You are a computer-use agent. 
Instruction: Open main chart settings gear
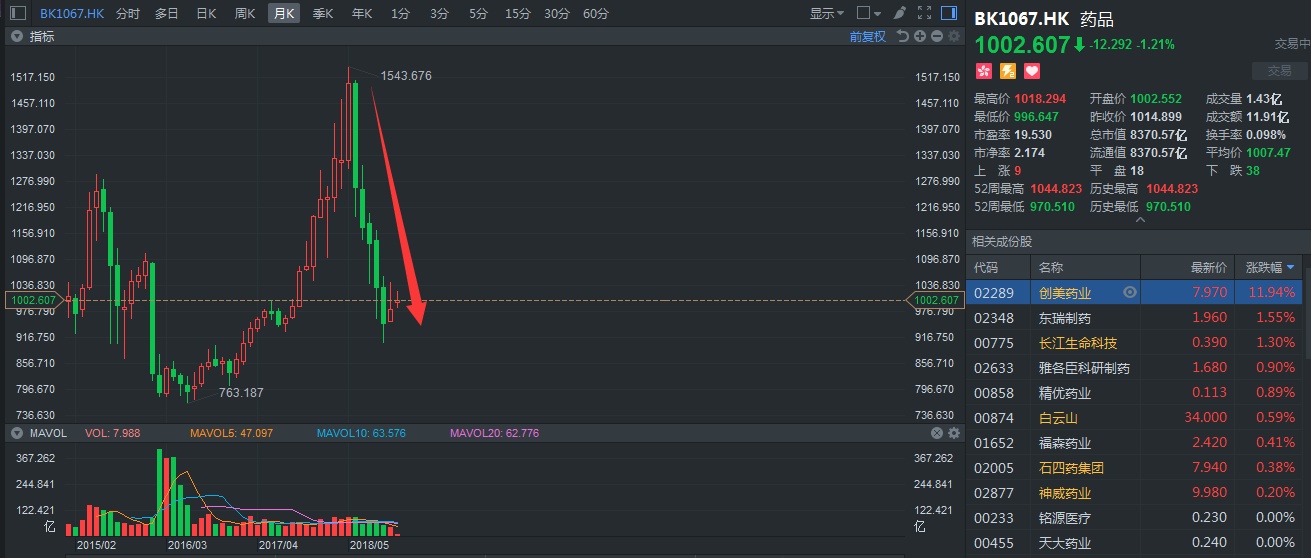(953, 36)
